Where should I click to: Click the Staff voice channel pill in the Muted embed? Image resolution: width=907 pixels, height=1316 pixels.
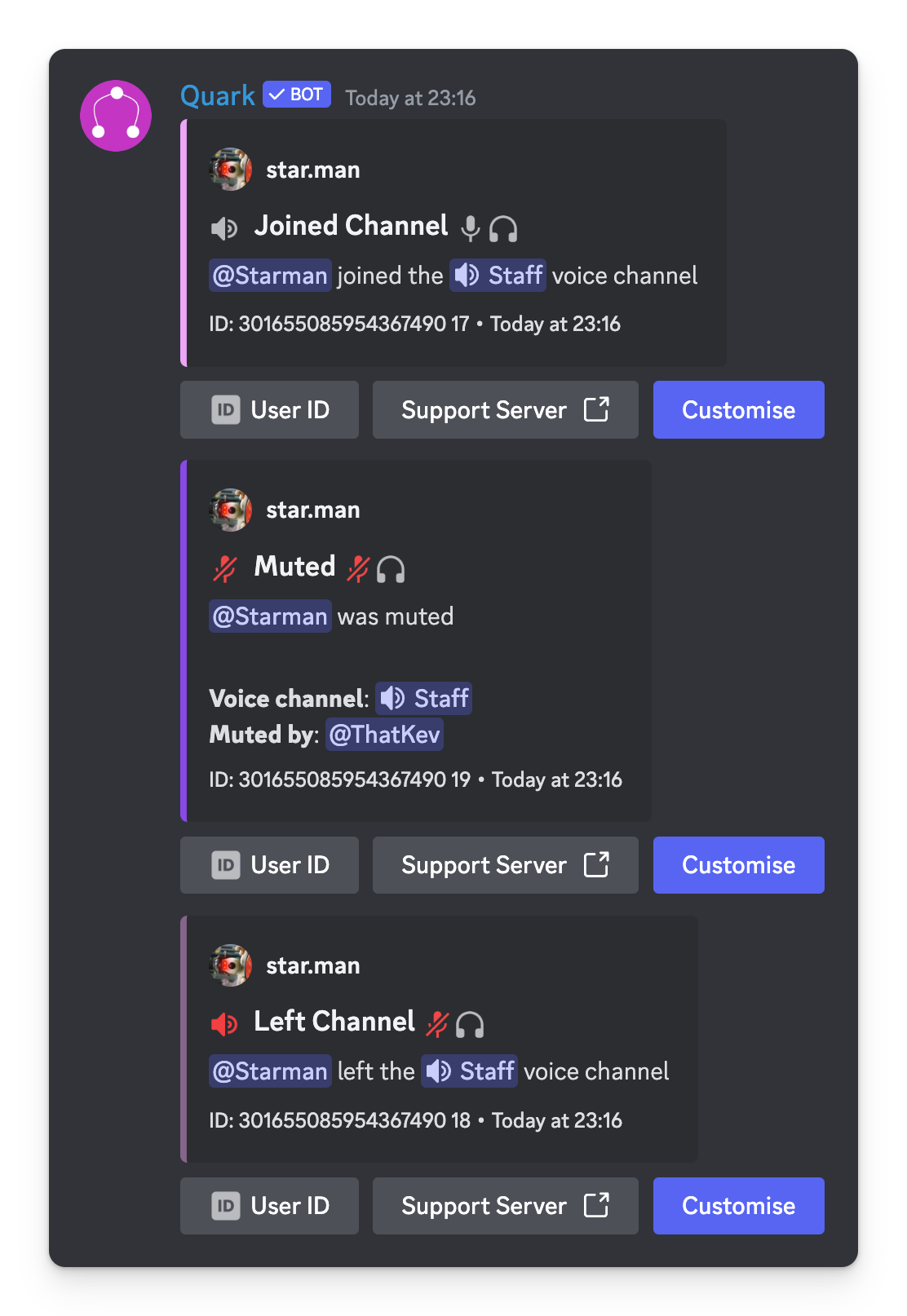(423, 698)
